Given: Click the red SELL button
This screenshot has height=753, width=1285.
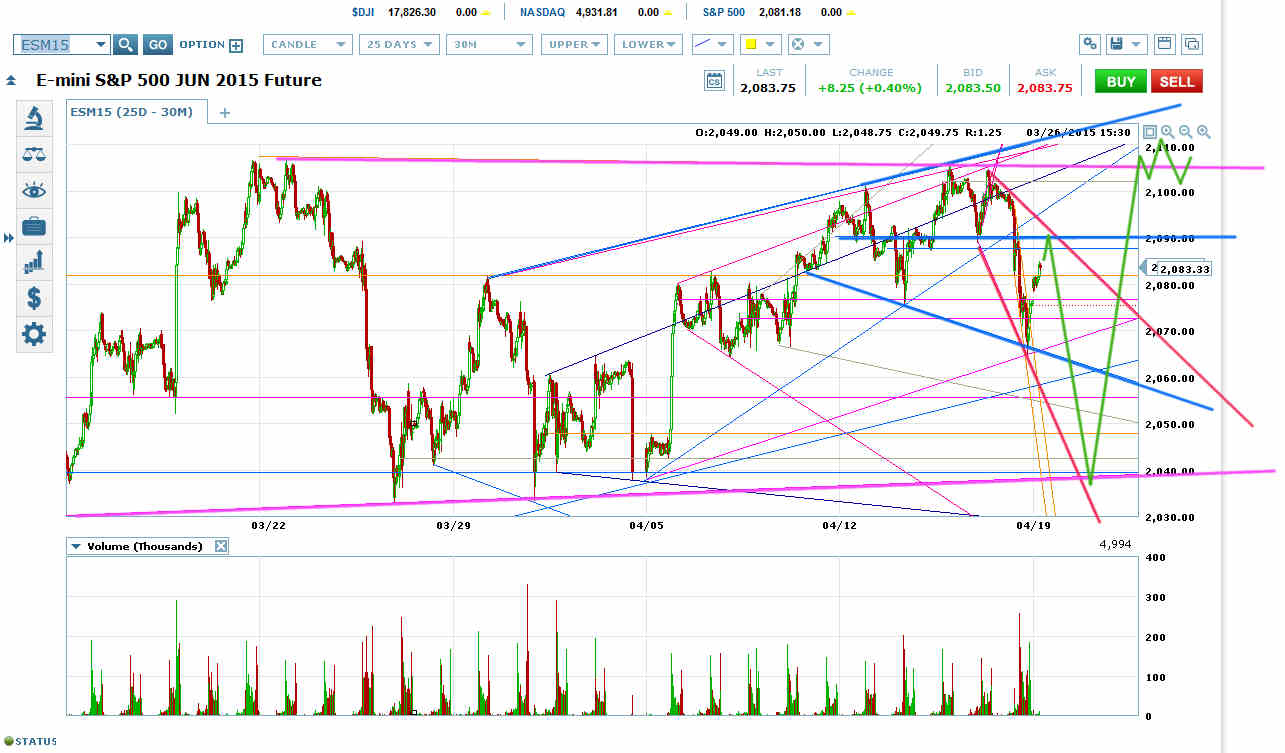Looking at the screenshot, I should click(1176, 81).
